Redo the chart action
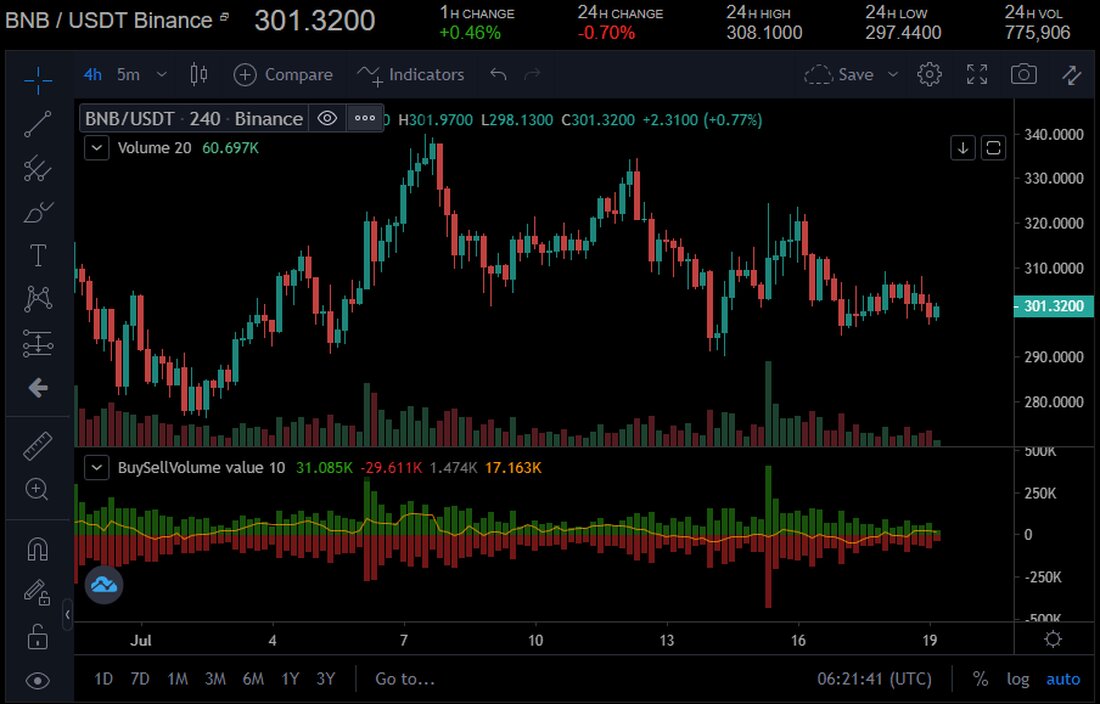Image resolution: width=1100 pixels, height=704 pixels. pos(532,74)
